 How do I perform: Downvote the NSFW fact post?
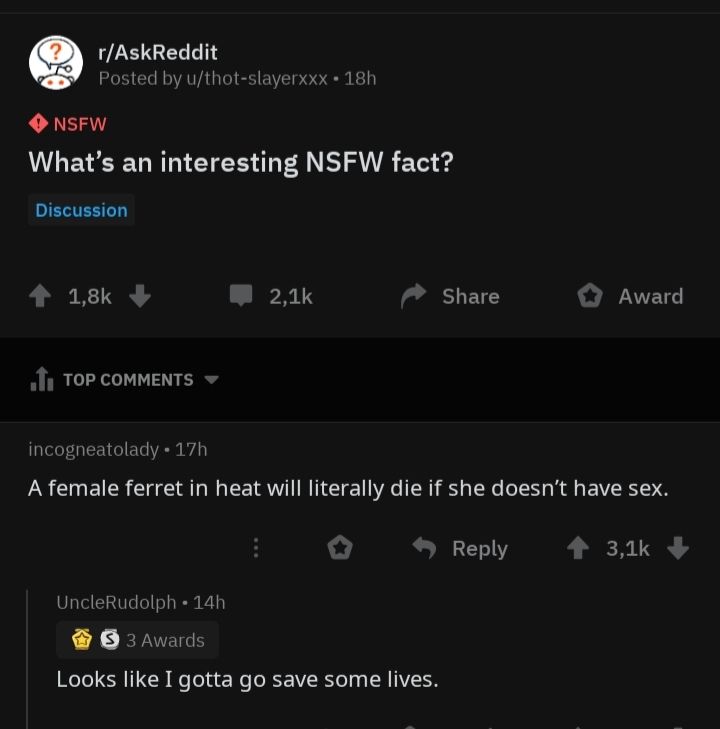140,296
